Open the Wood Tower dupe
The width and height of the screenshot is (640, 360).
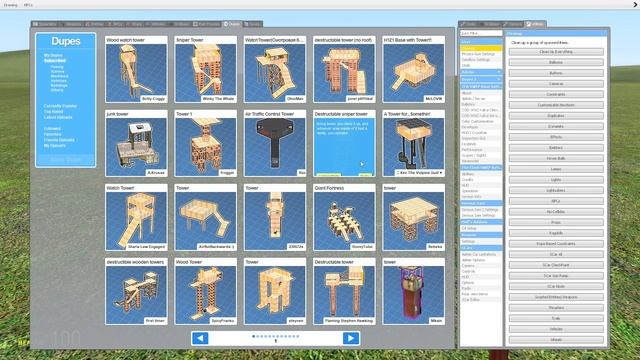coord(205,291)
